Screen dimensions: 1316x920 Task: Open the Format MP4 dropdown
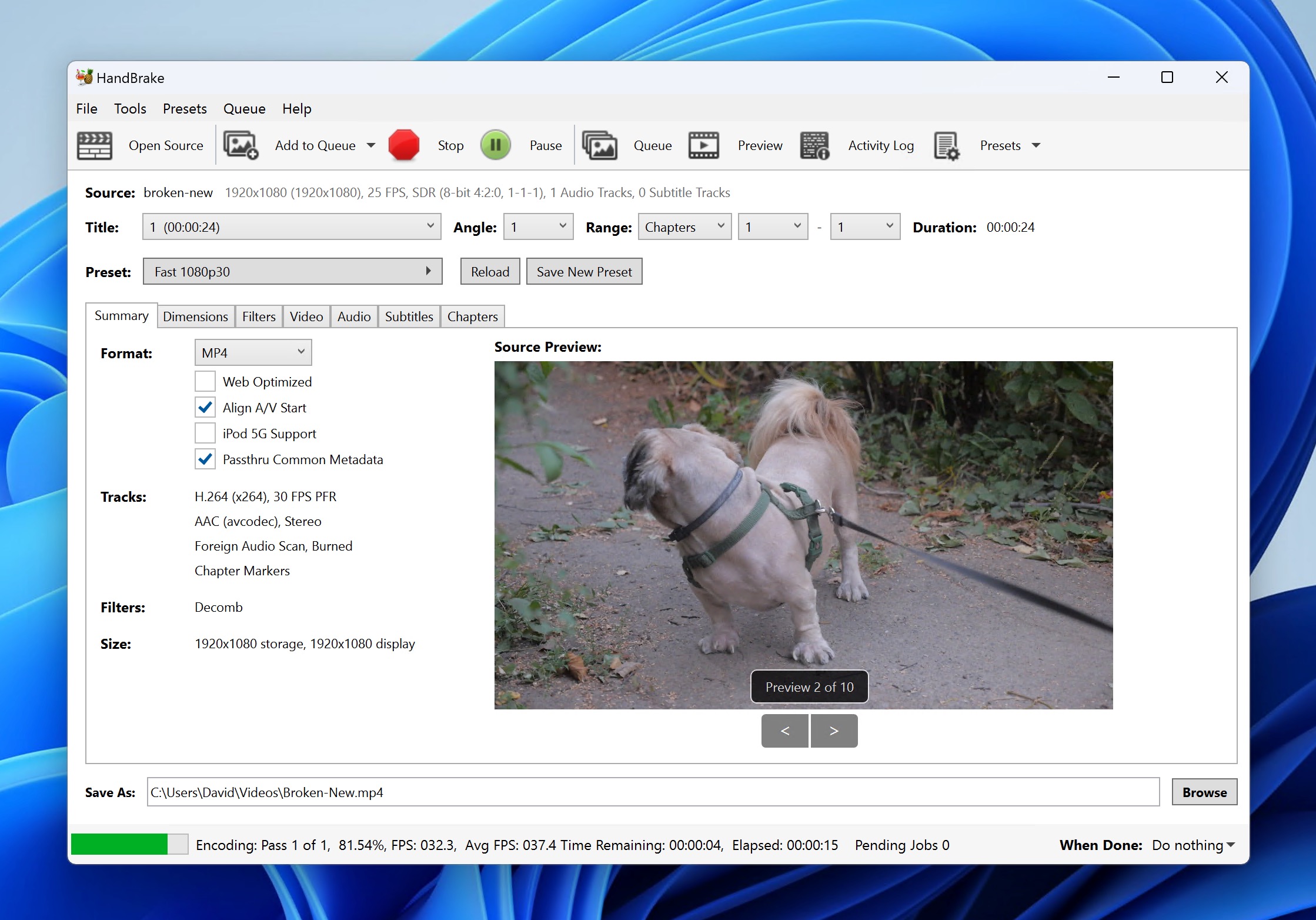tap(251, 351)
